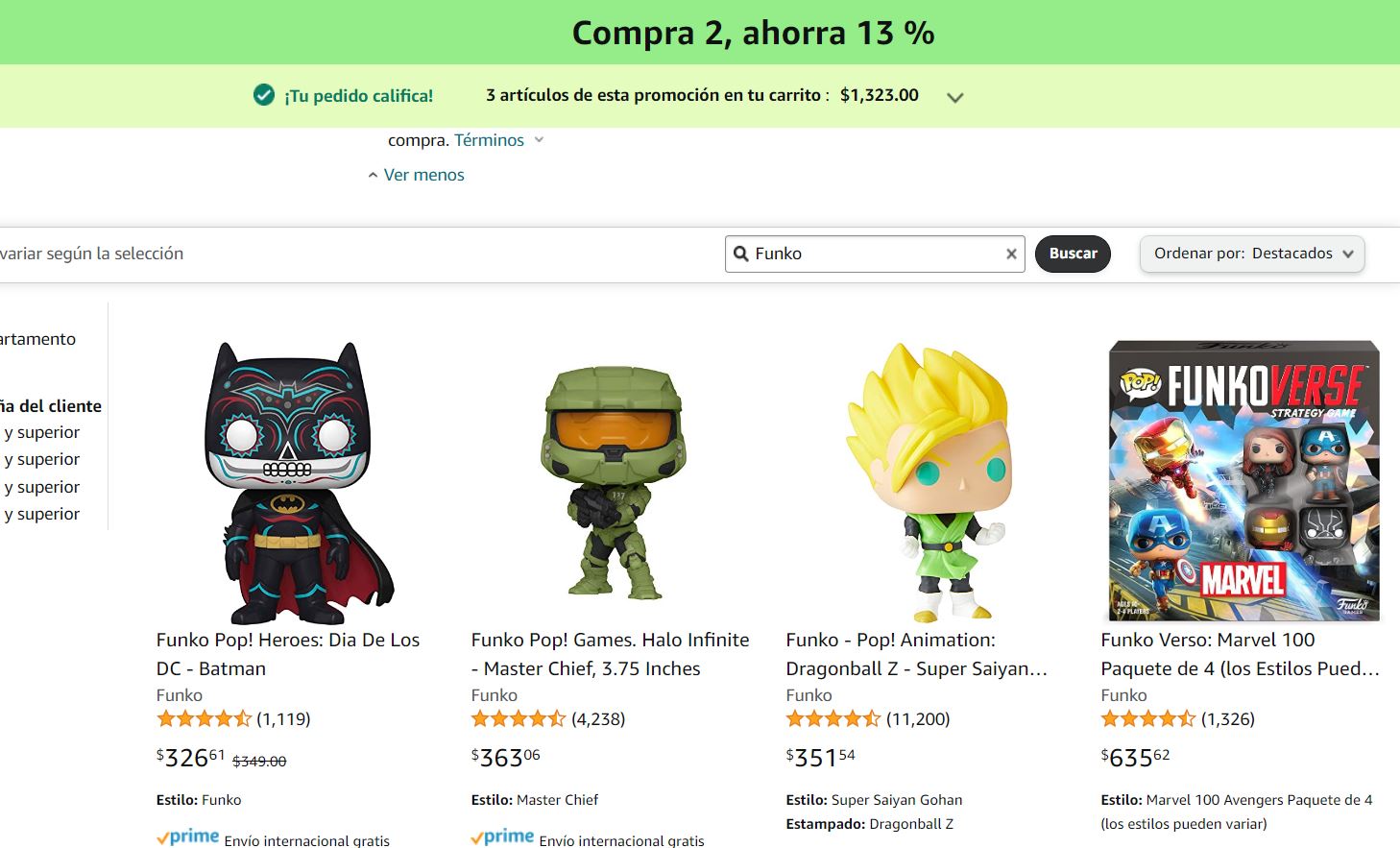
Task: Clear the Funko search with the X icon
Action: (1011, 254)
